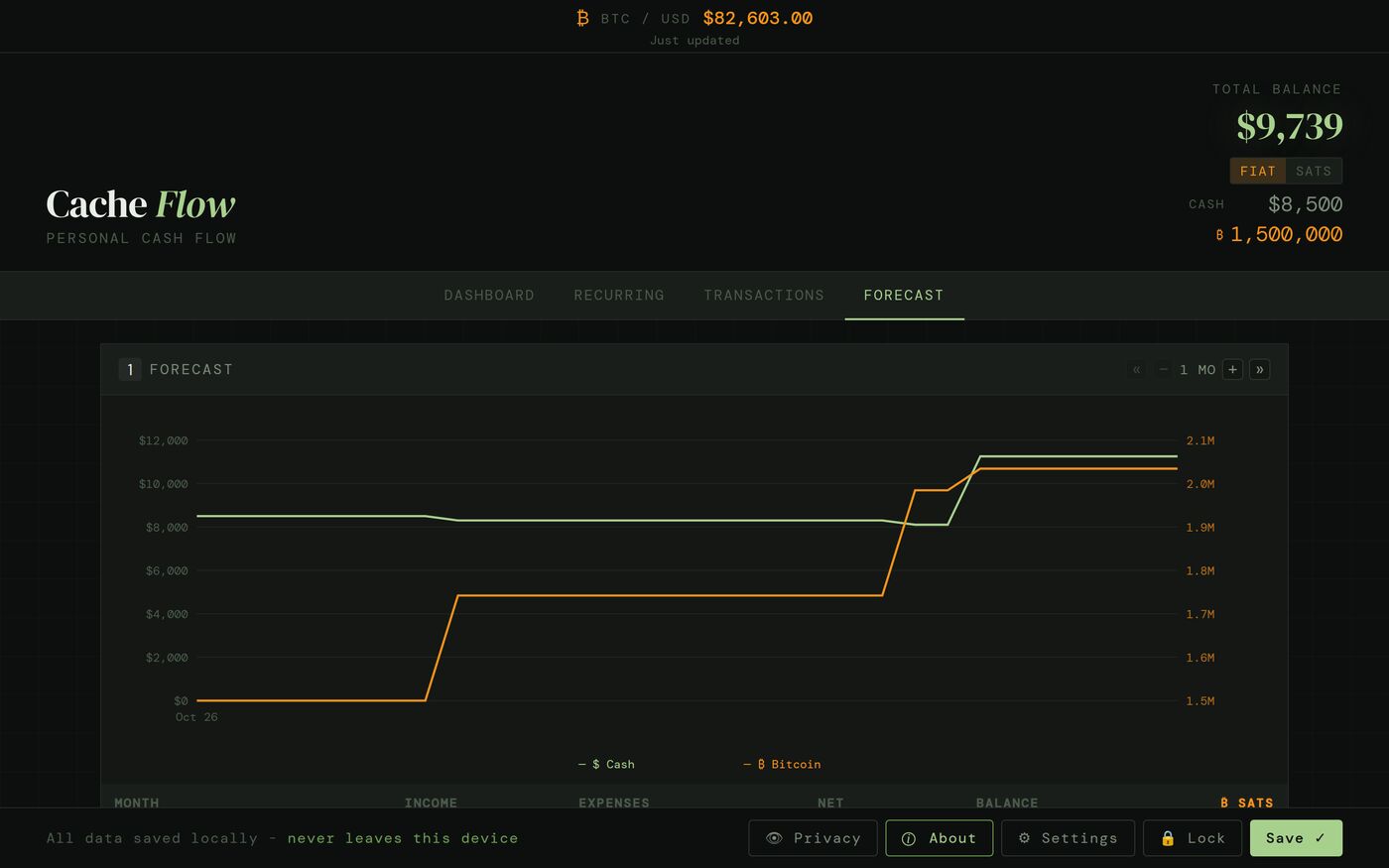Screen dimensions: 1389x868
Task: Switch to the Transactions tab
Action: (764, 296)
